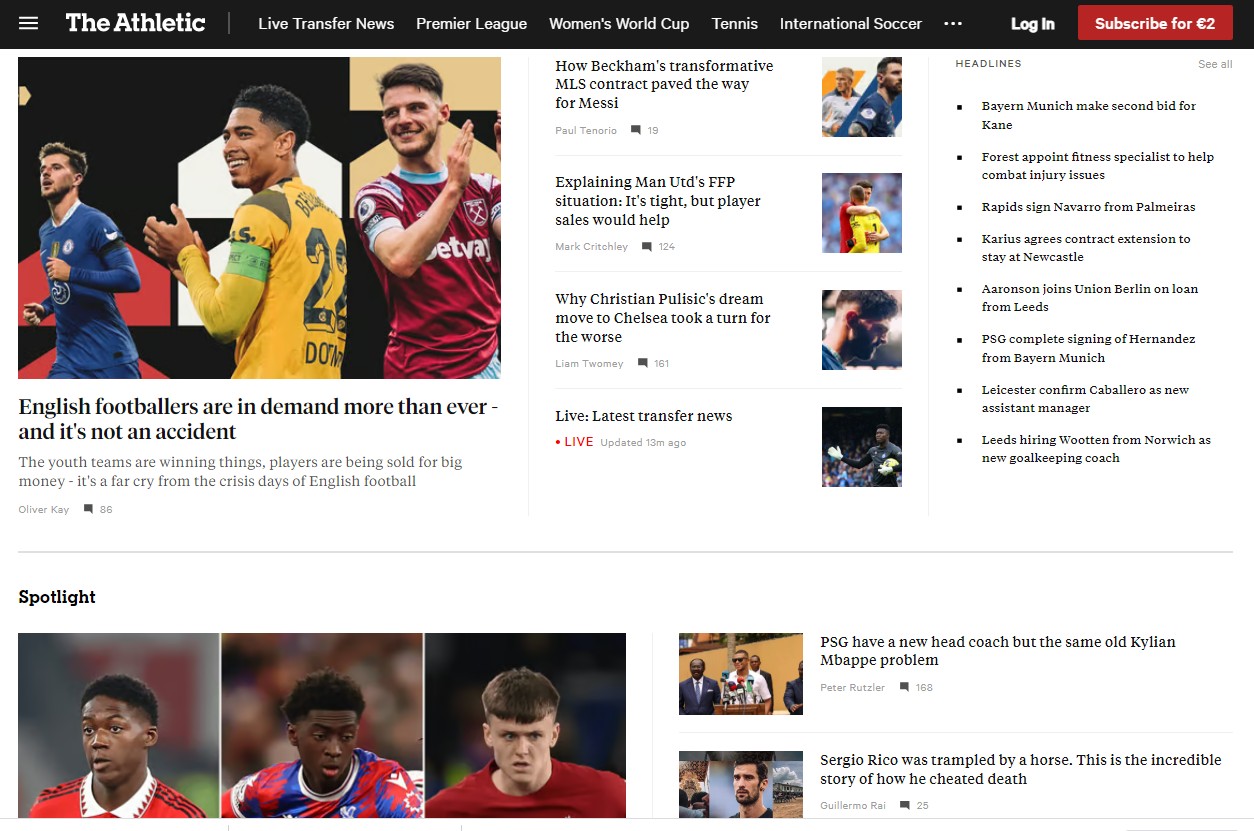1254x831 pixels.
Task: Open See all headlines link
Action: [1215, 64]
